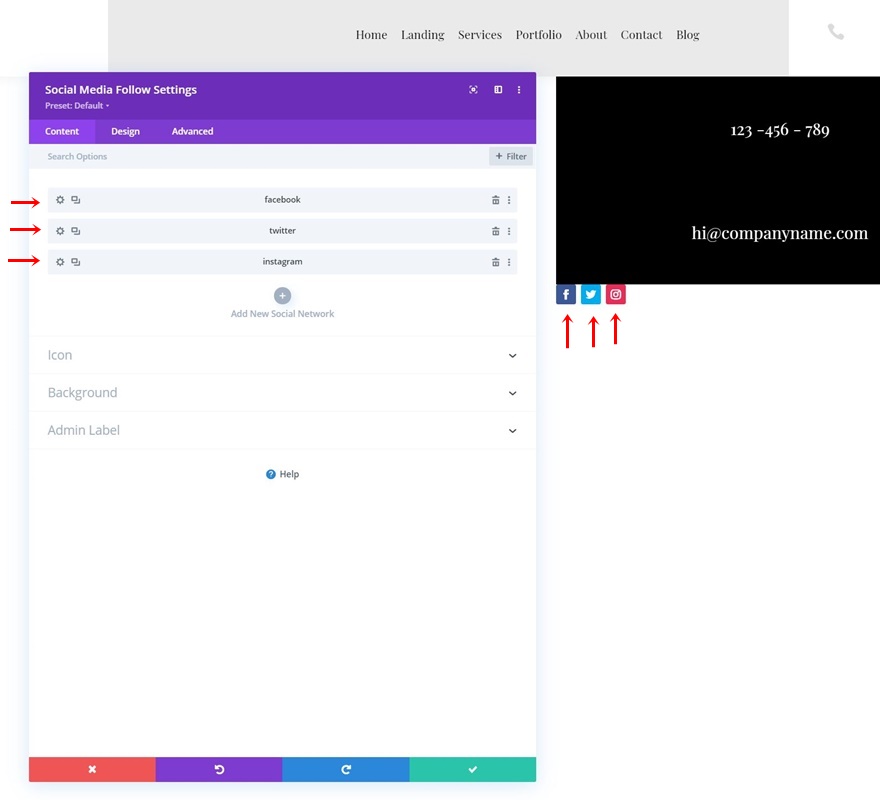Click the Instagram icon in page preview
Image resolution: width=880 pixels, height=800 pixels.
[x=616, y=294]
